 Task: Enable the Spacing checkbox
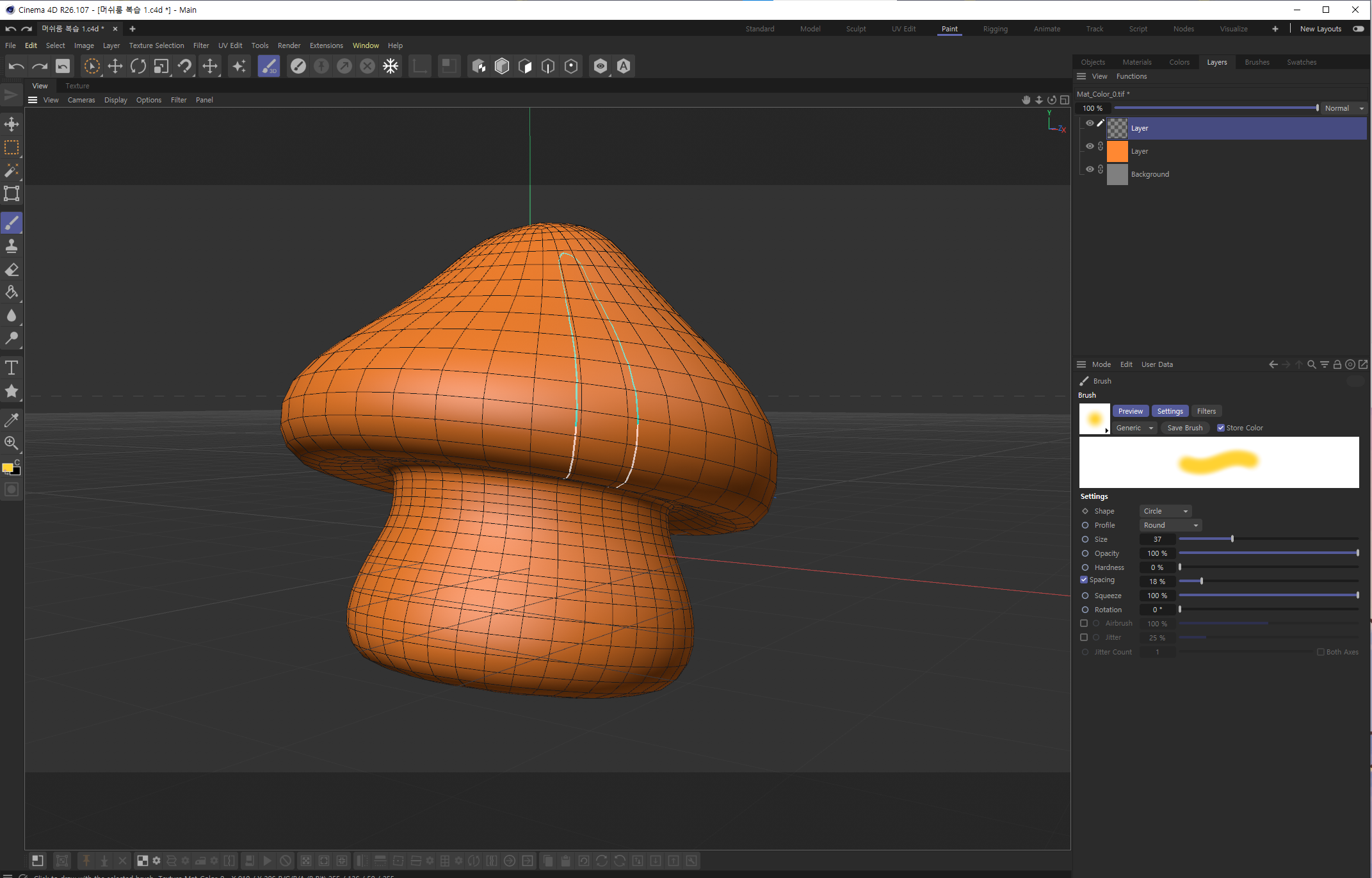(1084, 581)
